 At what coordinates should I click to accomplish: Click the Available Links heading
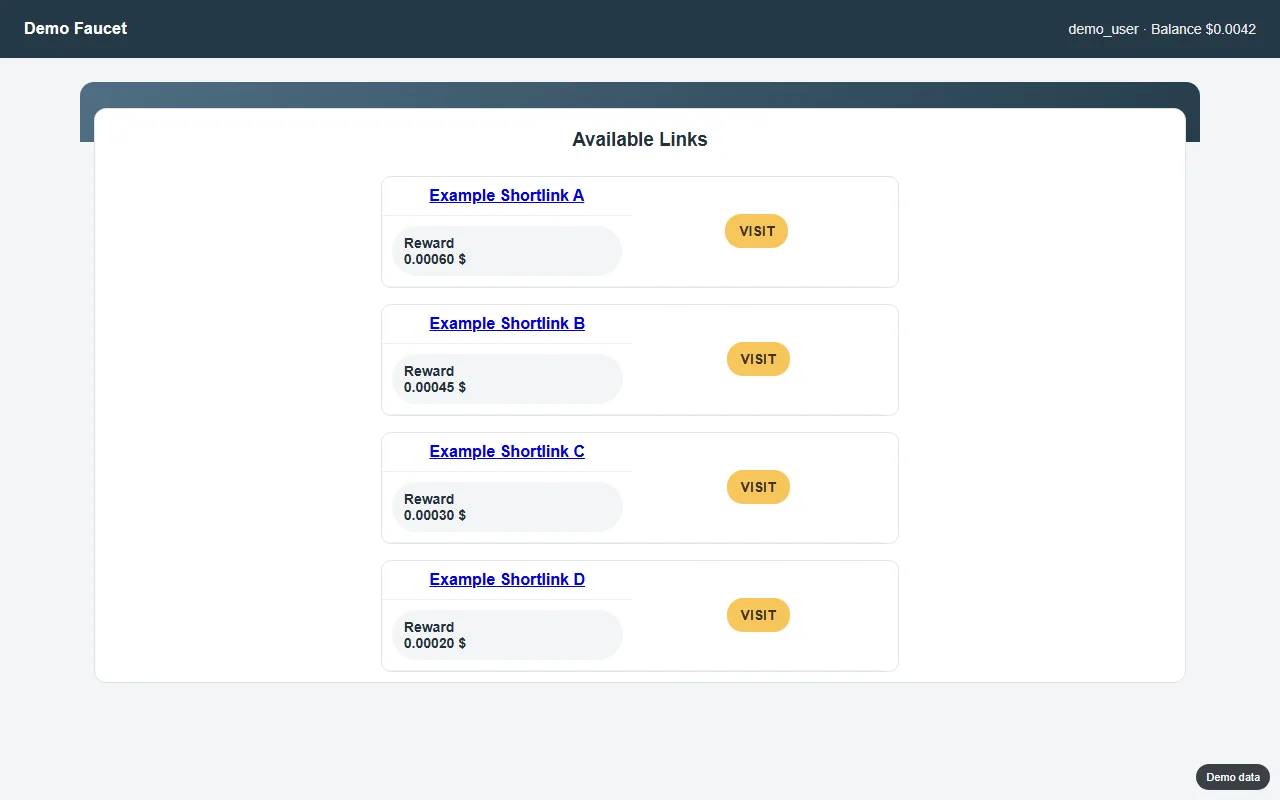click(640, 140)
